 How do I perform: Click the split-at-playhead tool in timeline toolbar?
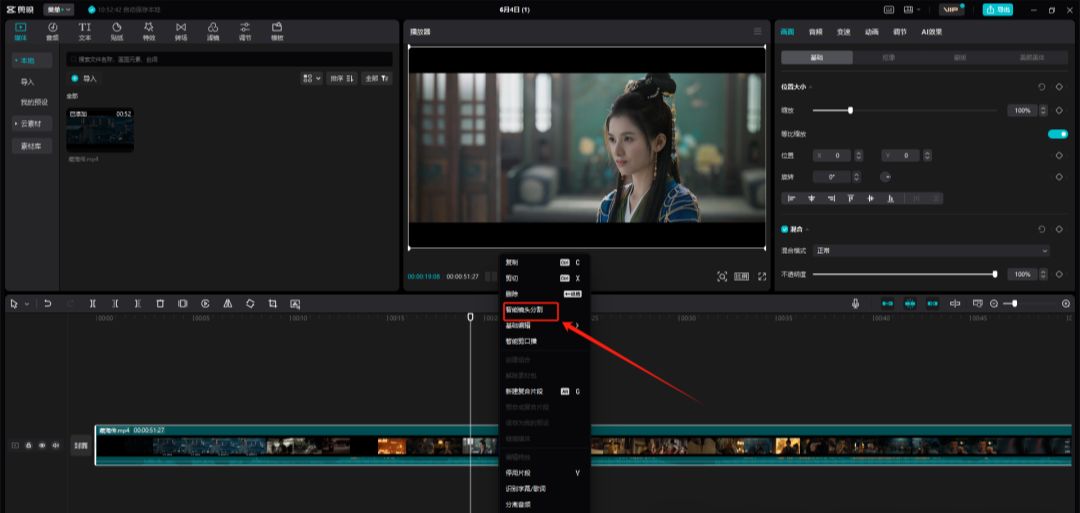tap(92, 303)
